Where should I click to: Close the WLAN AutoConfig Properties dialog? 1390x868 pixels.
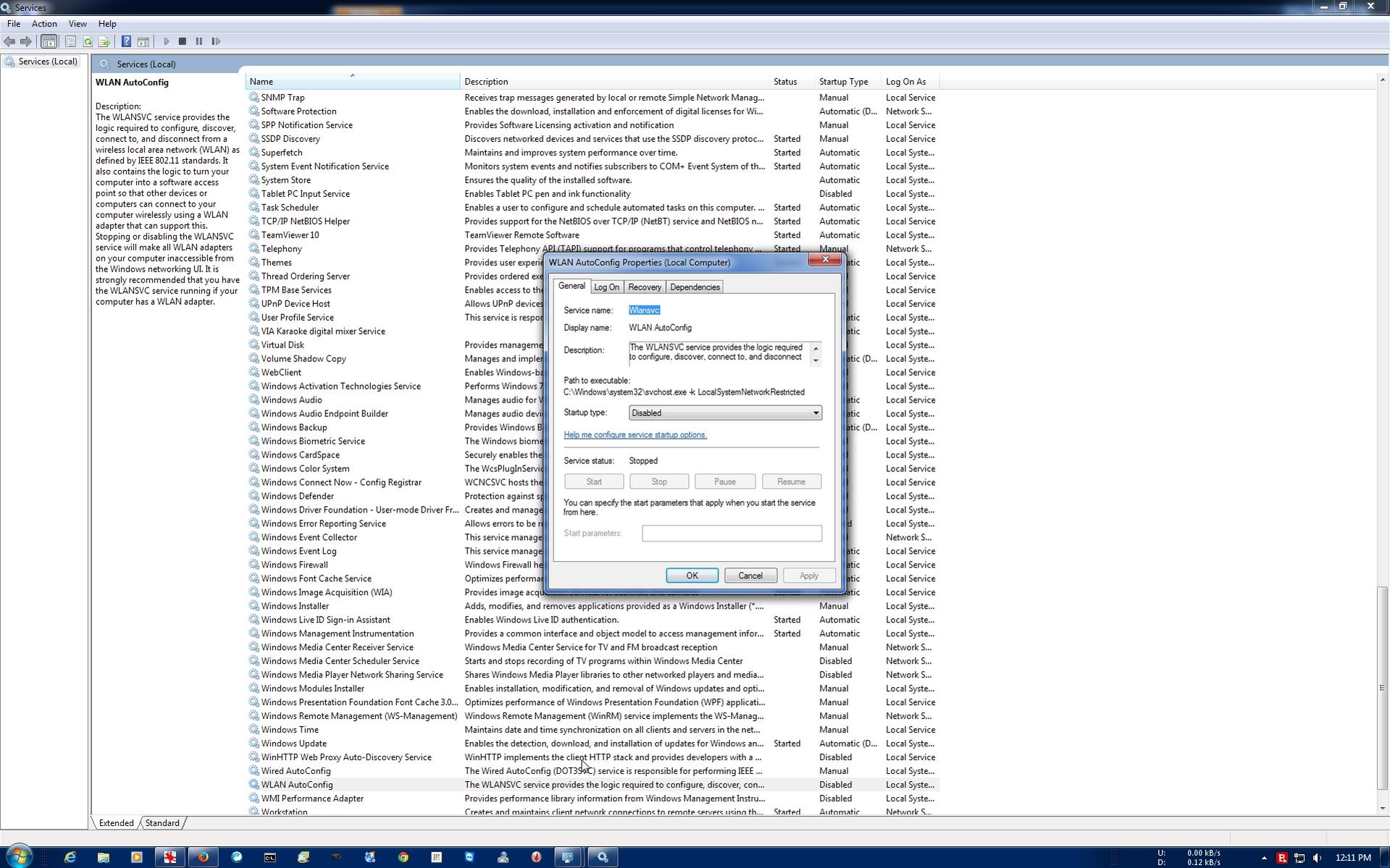pyautogui.click(x=825, y=260)
